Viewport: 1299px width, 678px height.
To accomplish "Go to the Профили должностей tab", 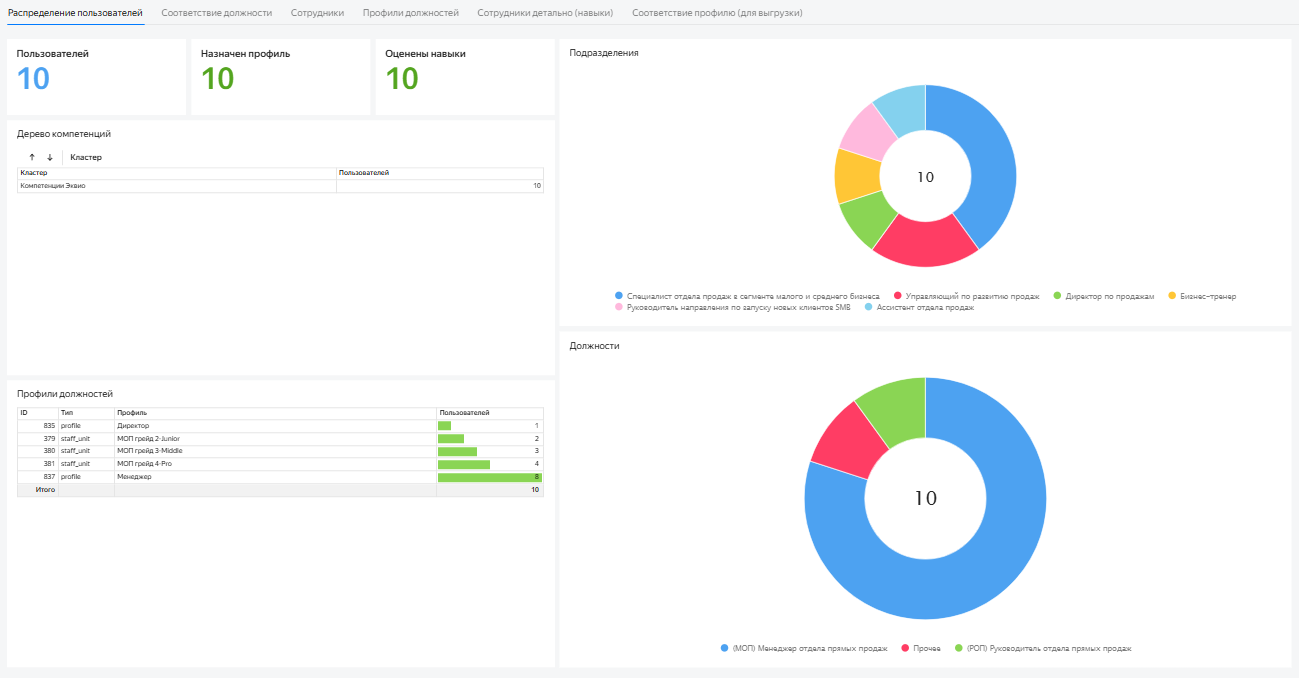I will pos(410,13).
